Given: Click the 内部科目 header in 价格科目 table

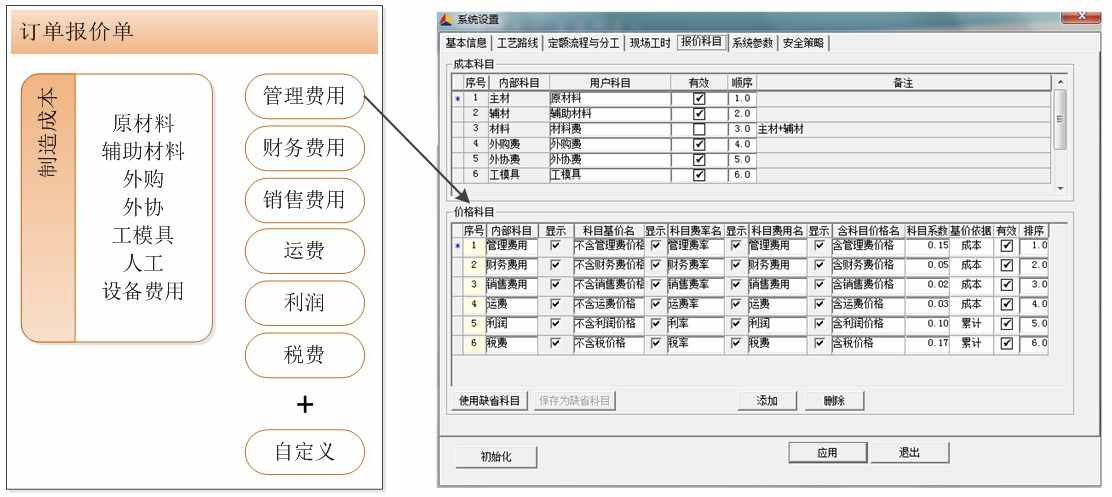Looking at the screenshot, I should coord(511,230).
